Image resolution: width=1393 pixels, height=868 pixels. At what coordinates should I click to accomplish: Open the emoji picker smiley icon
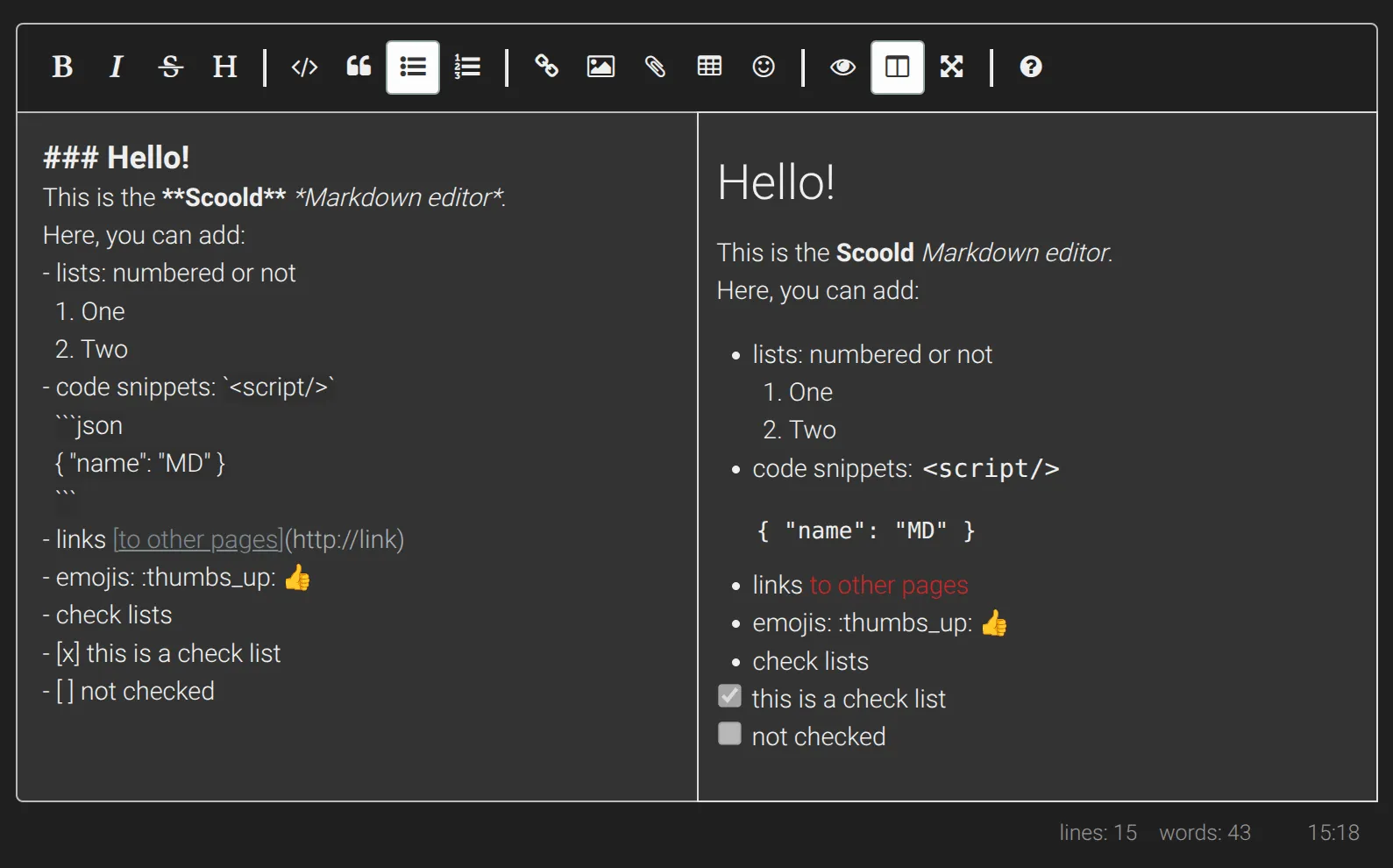(764, 67)
